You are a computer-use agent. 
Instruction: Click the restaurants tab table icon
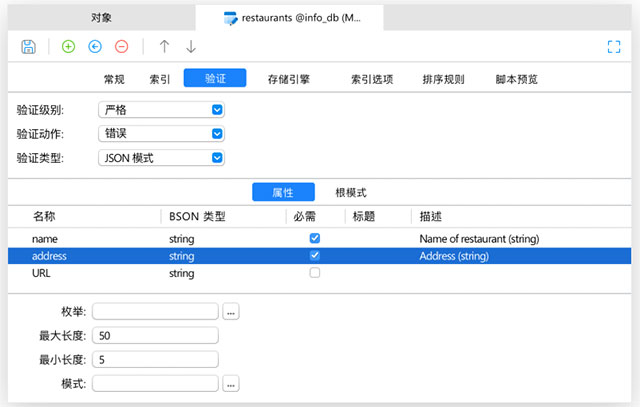pos(231,18)
